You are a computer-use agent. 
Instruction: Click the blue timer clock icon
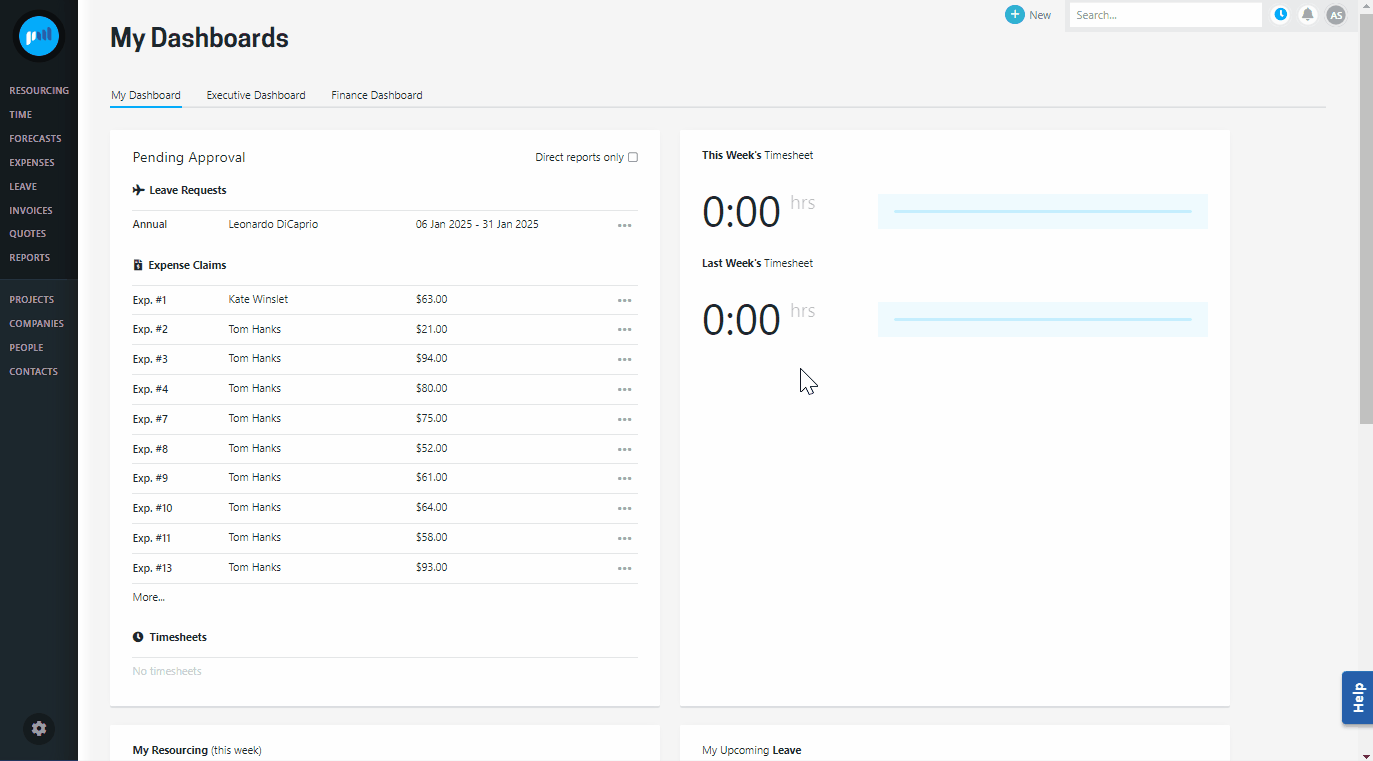1280,15
